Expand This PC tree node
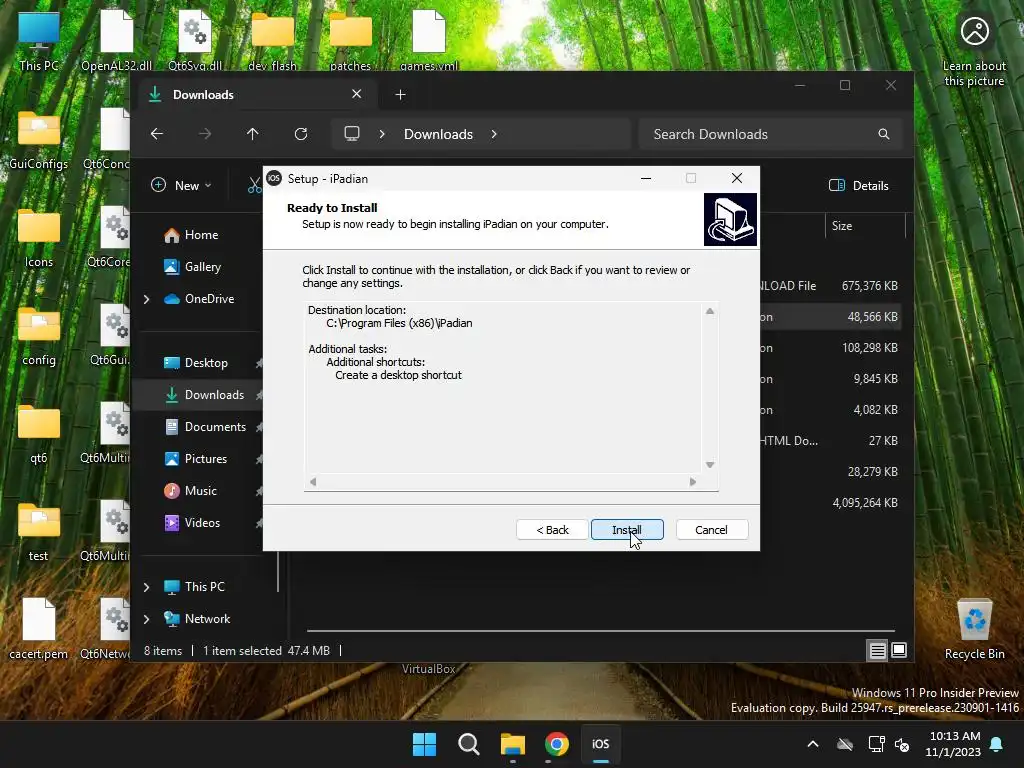The image size is (1024, 768). pyautogui.click(x=146, y=587)
